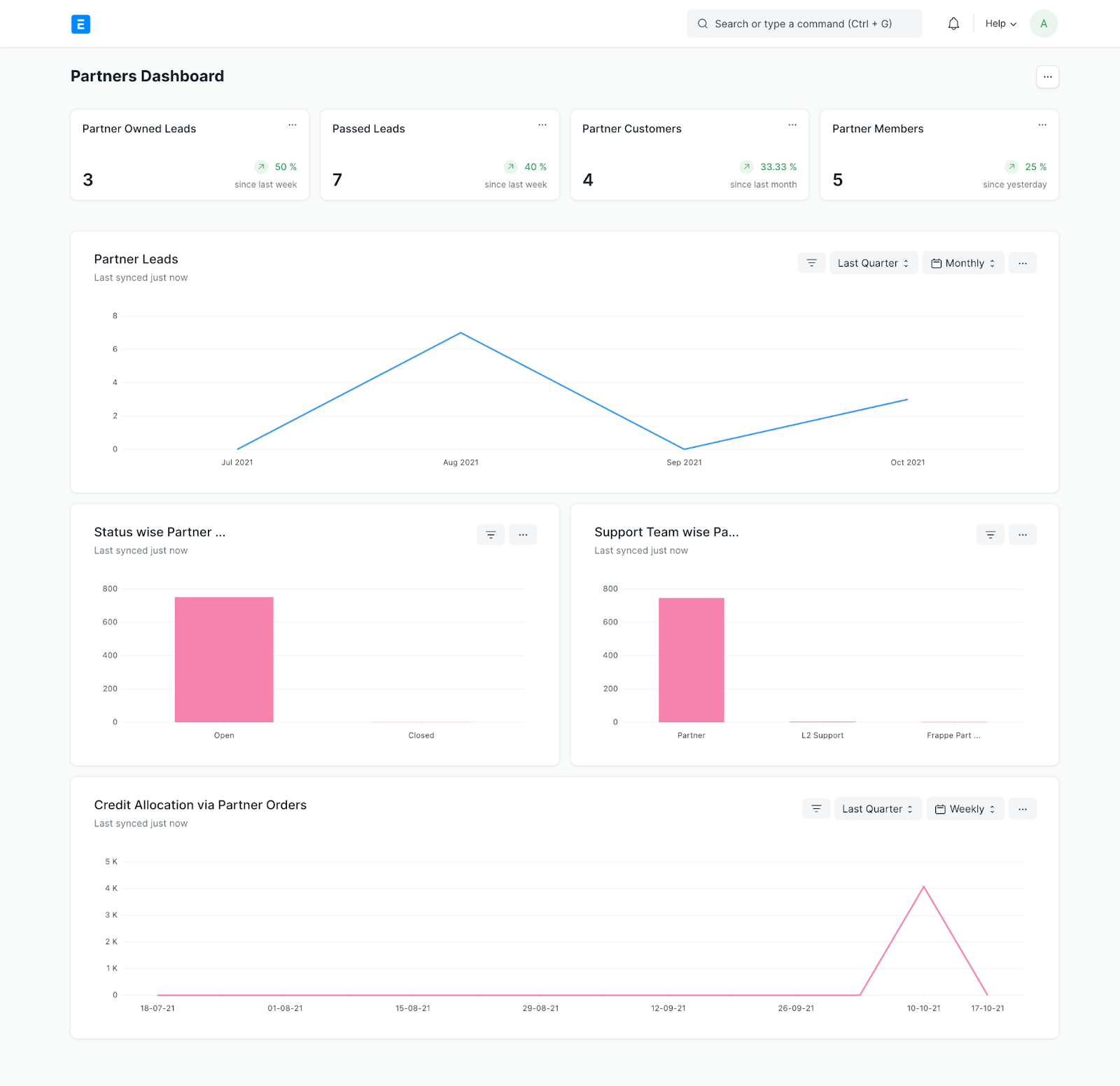Click the pink Partner support team bar
Screen dimensions: 1120x1086
point(691,660)
